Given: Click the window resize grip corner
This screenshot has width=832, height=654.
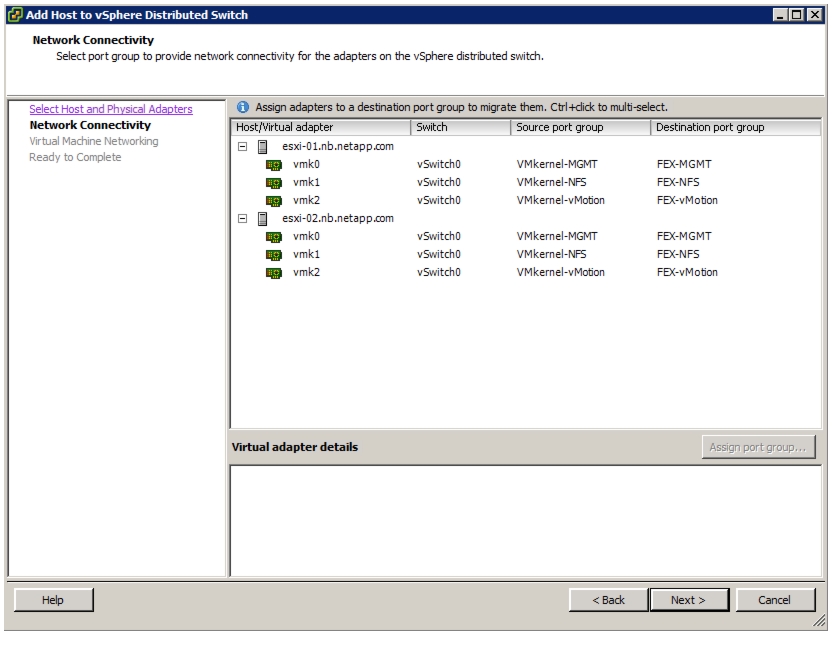Looking at the screenshot, I should pyautogui.click(x=820, y=622).
